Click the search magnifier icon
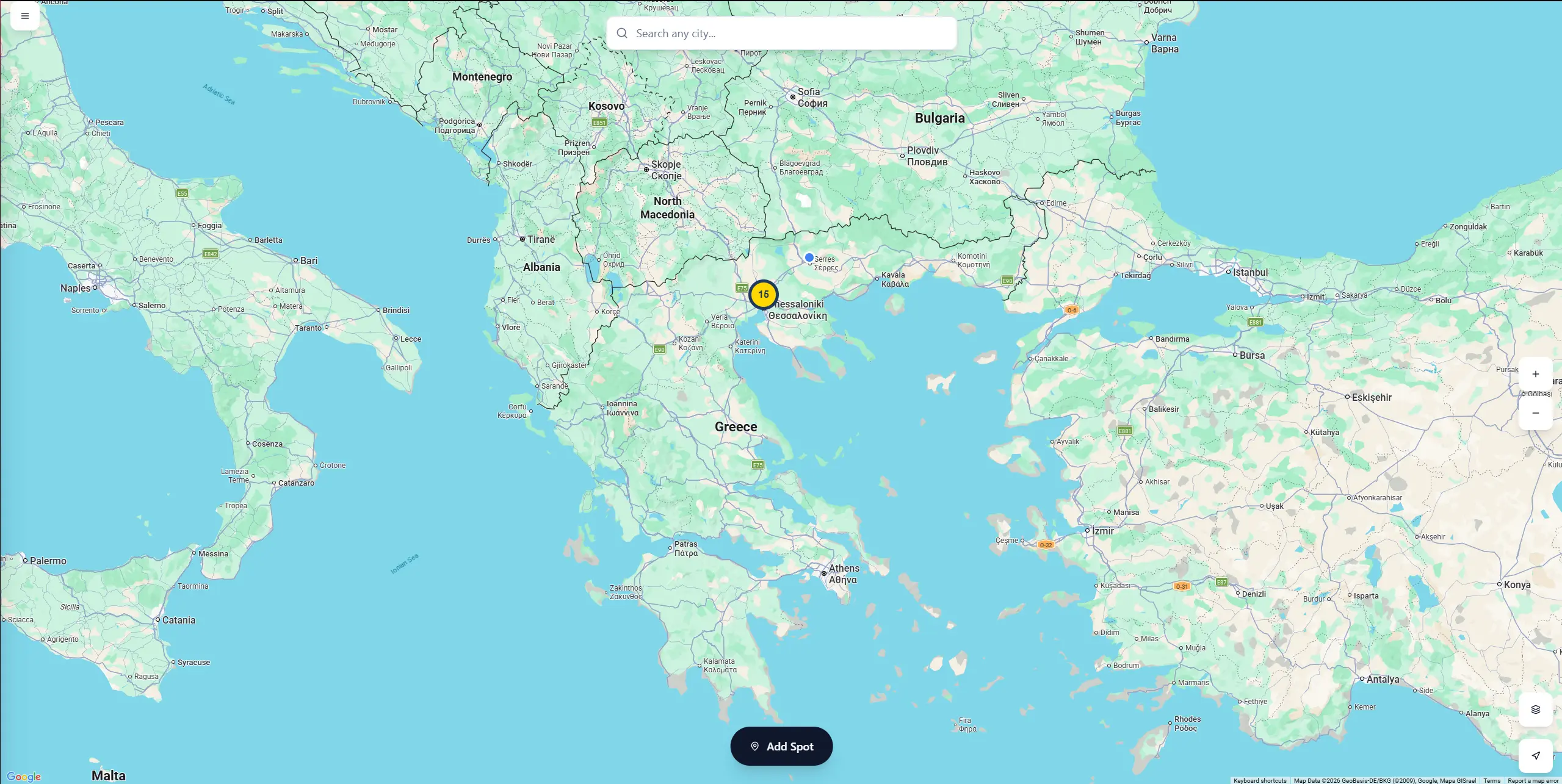This screenshot has height=784, width=1562. [x=621, y=34]
